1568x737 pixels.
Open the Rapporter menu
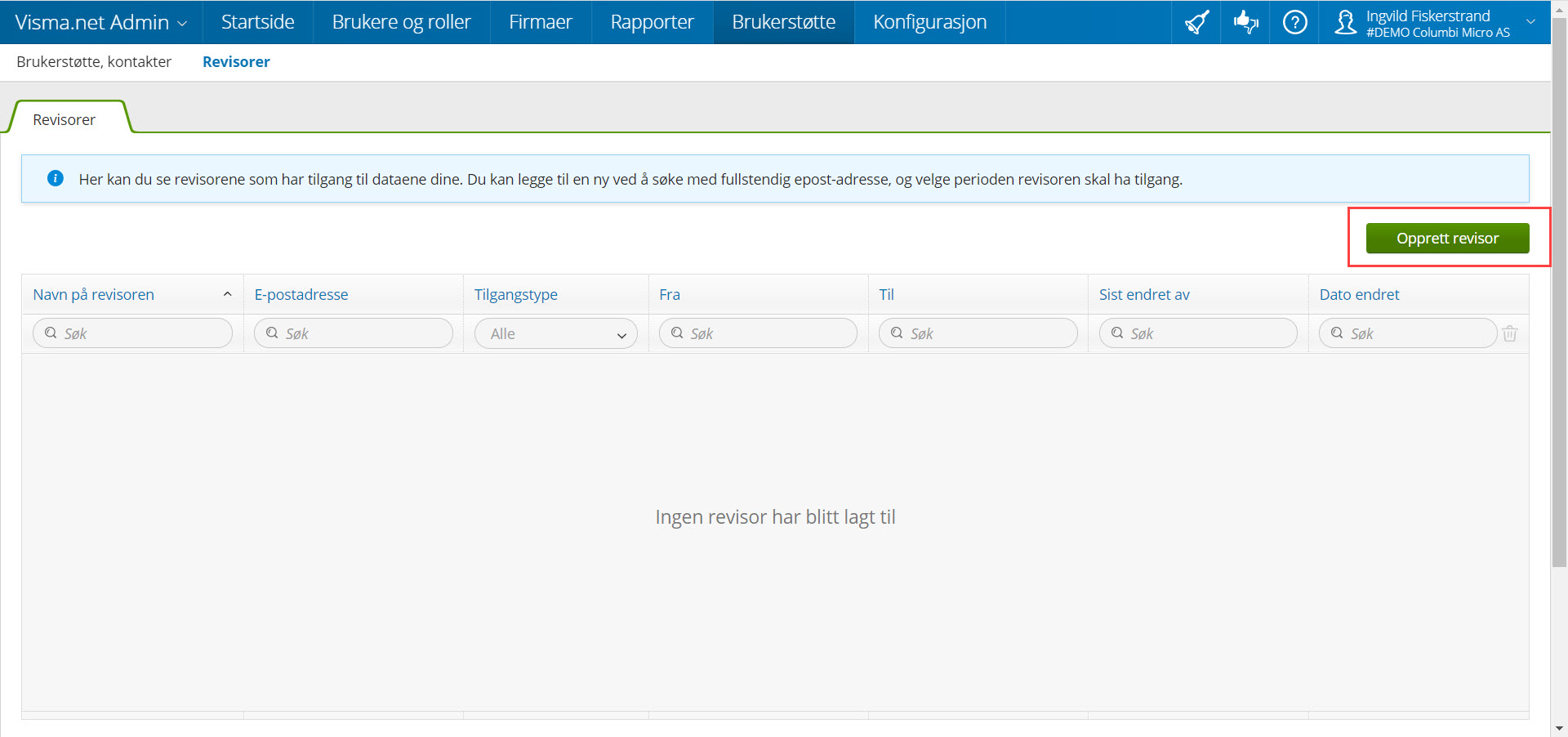(652, 22)
